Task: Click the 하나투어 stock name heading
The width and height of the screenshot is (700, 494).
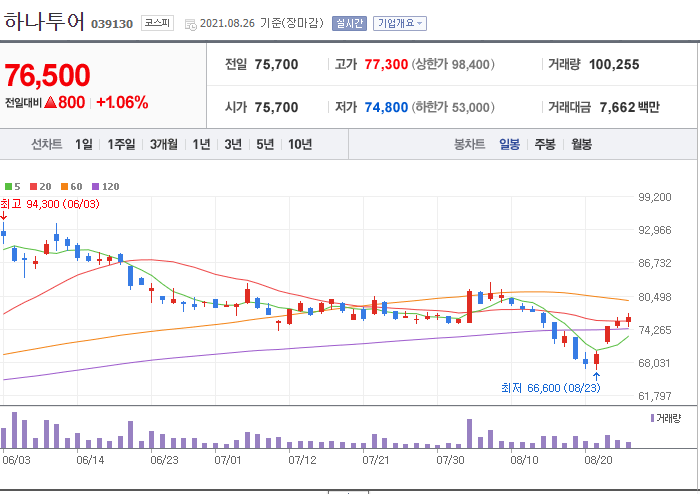Action: tap(44, 21)
